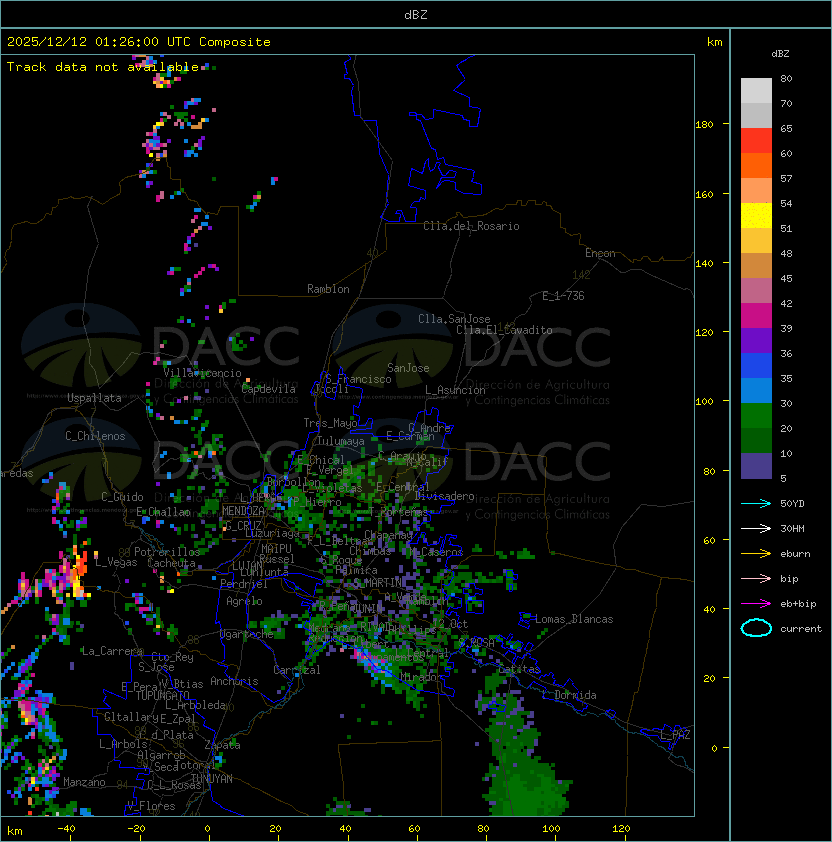The width and height of the screenshot is (832, 842).
Task: Click the 'E_1-736' map label
Action: click(x=563, y=296)
